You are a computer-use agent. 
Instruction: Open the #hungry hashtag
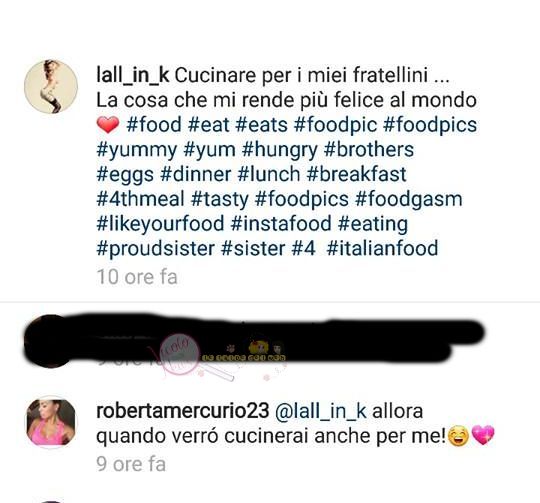[x=280, y=150]
